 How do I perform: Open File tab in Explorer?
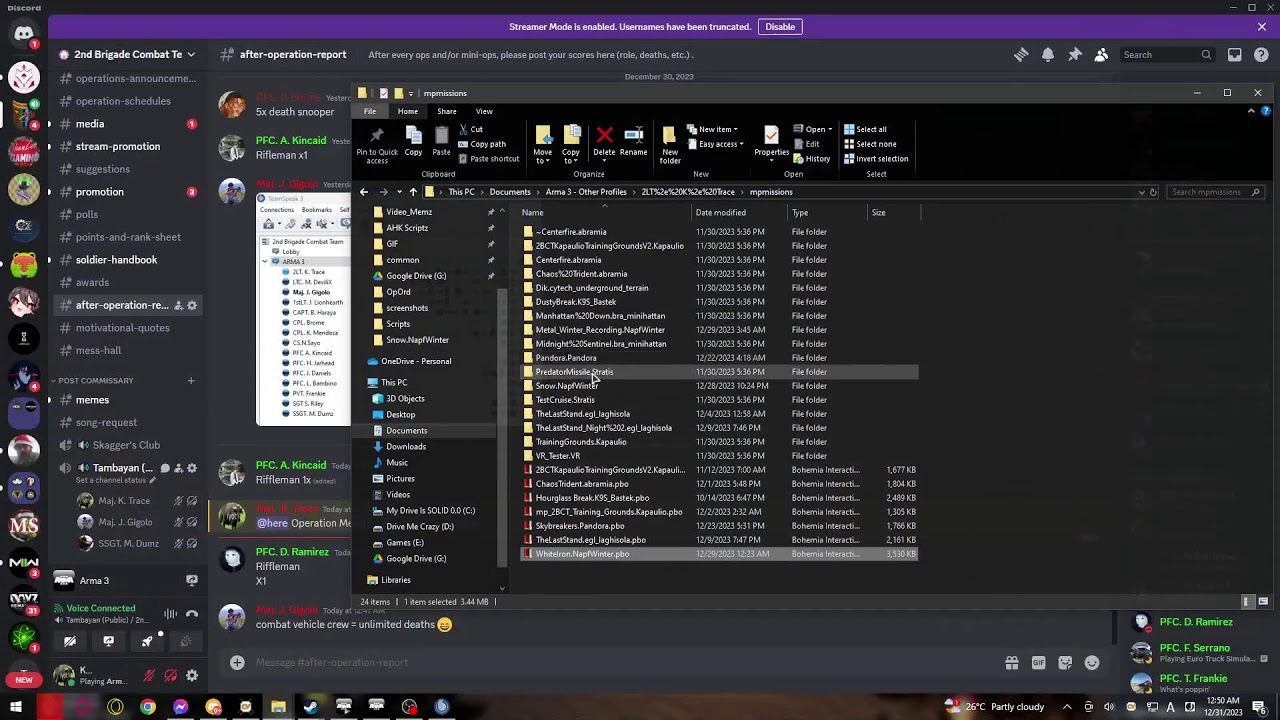click(370, 111)
